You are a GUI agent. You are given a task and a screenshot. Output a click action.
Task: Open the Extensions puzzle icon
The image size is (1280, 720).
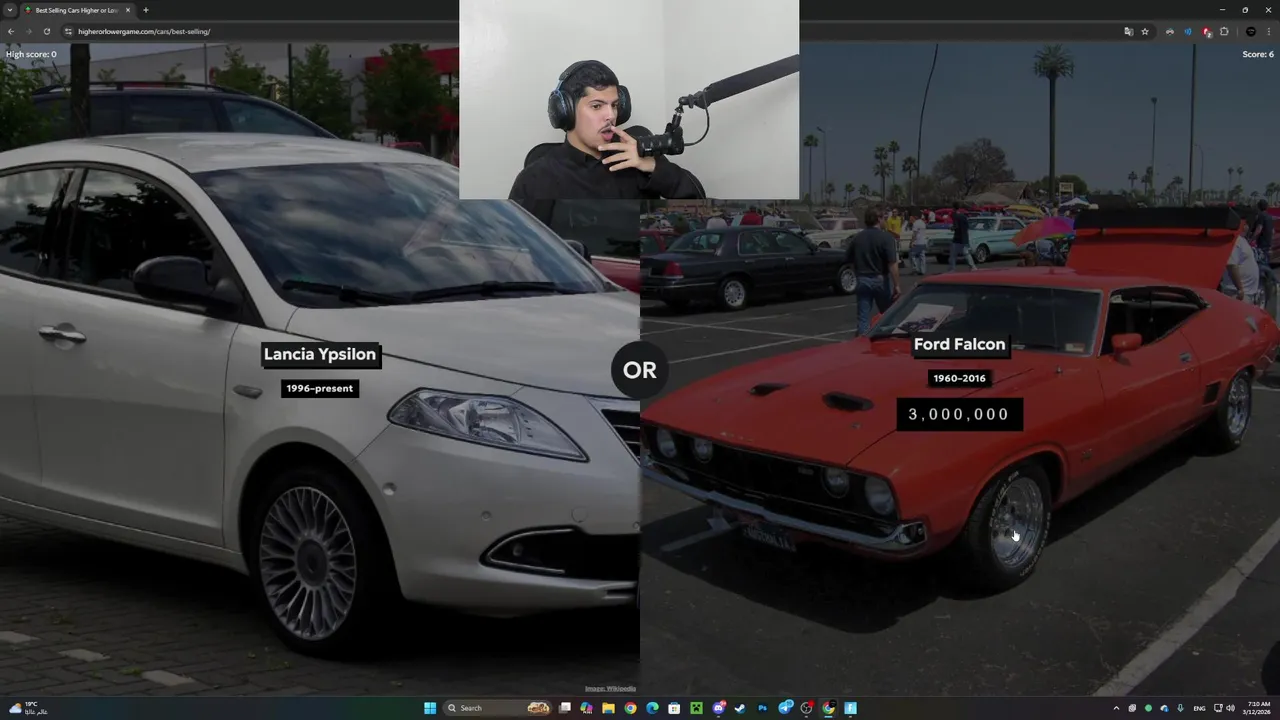coord(1224,31)
